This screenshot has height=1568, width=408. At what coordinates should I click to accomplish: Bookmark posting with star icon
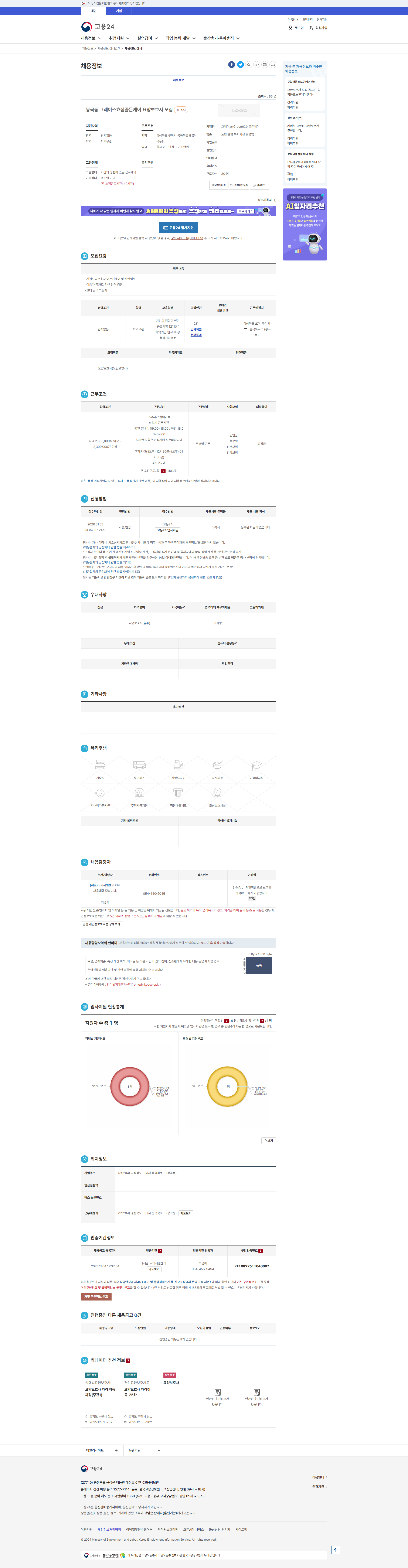[248, 65]
